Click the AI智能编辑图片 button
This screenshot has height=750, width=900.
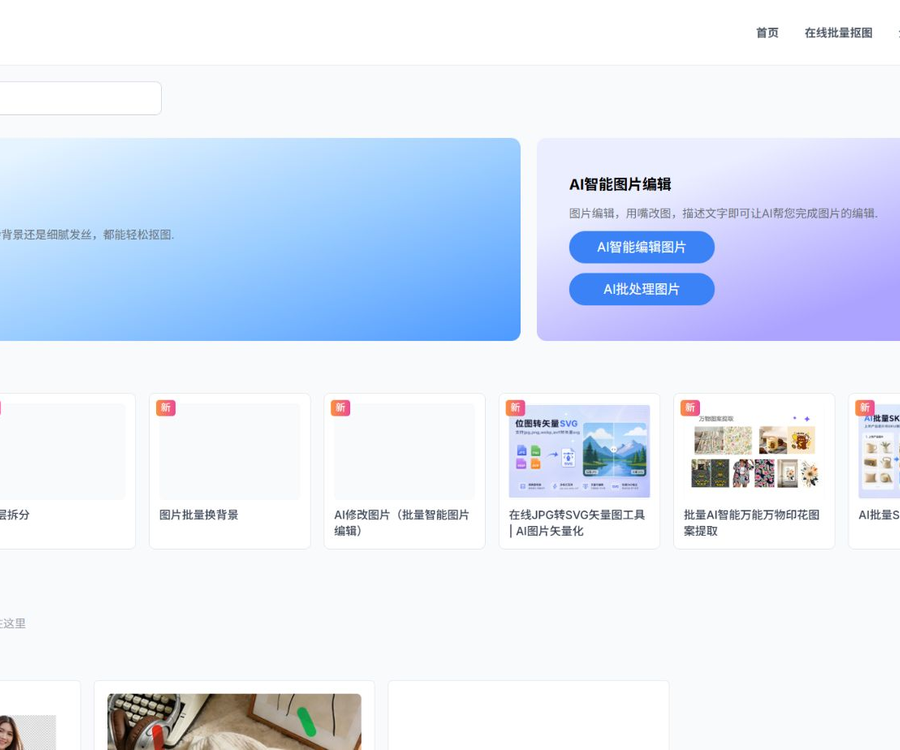click(x=642, y=247)
